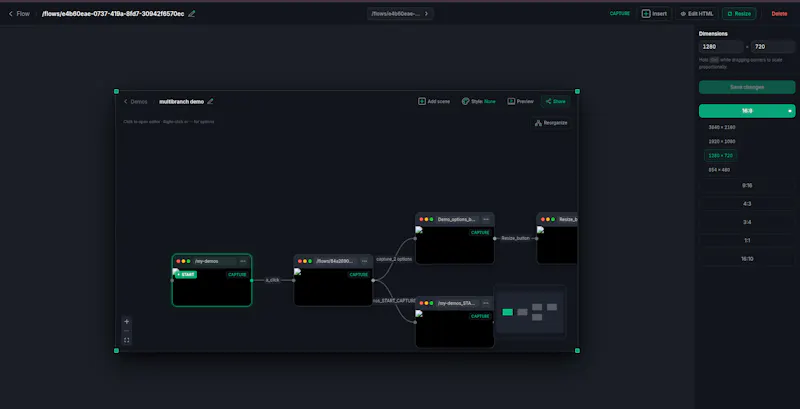Click the pencil icon next to multibranch demo
800x409 pixels.
click(210, 101)
